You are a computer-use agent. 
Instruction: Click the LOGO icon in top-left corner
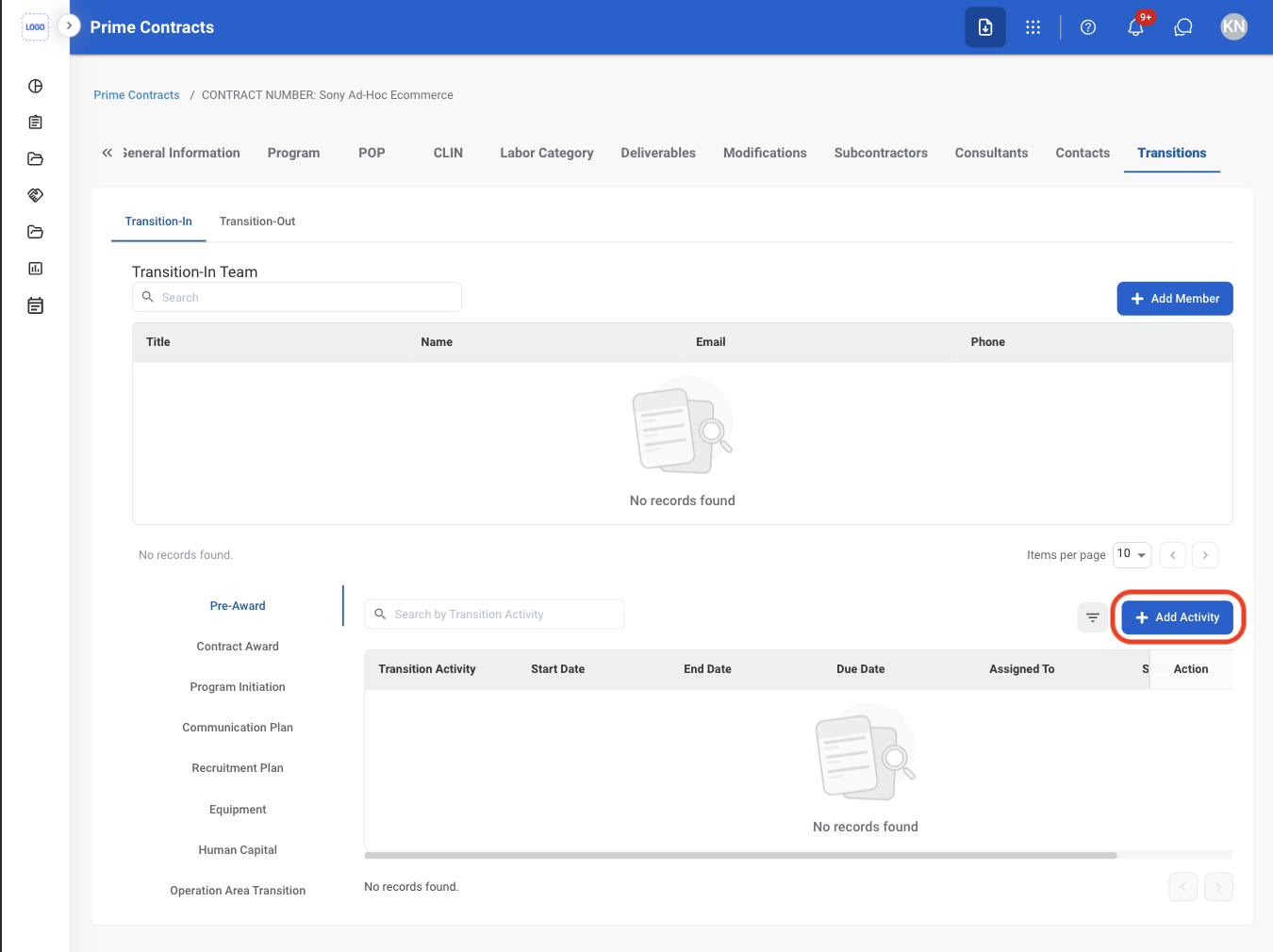click(35, 26)
